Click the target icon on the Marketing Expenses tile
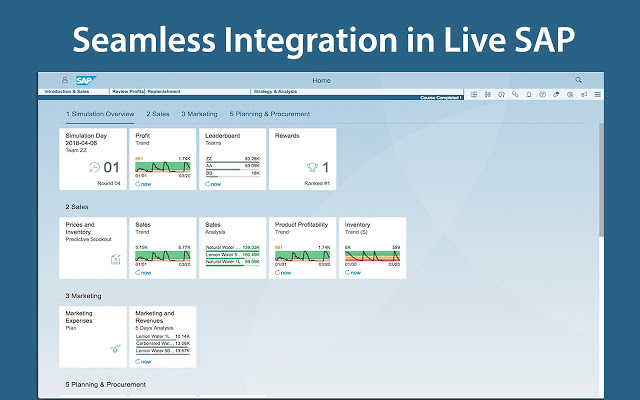The image size is (640, 400). [116, 348]
